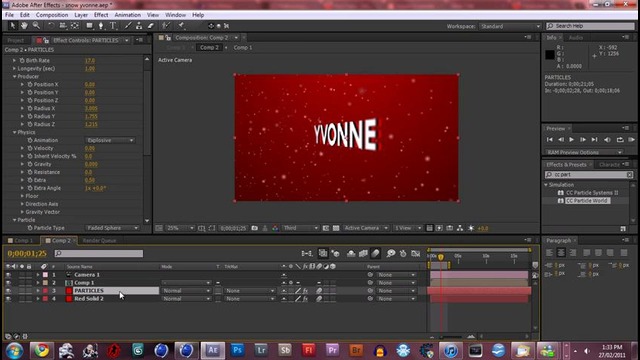640x360 pixels.
Task: Select the Clone Stamp tool
Action: pos(139,26)
